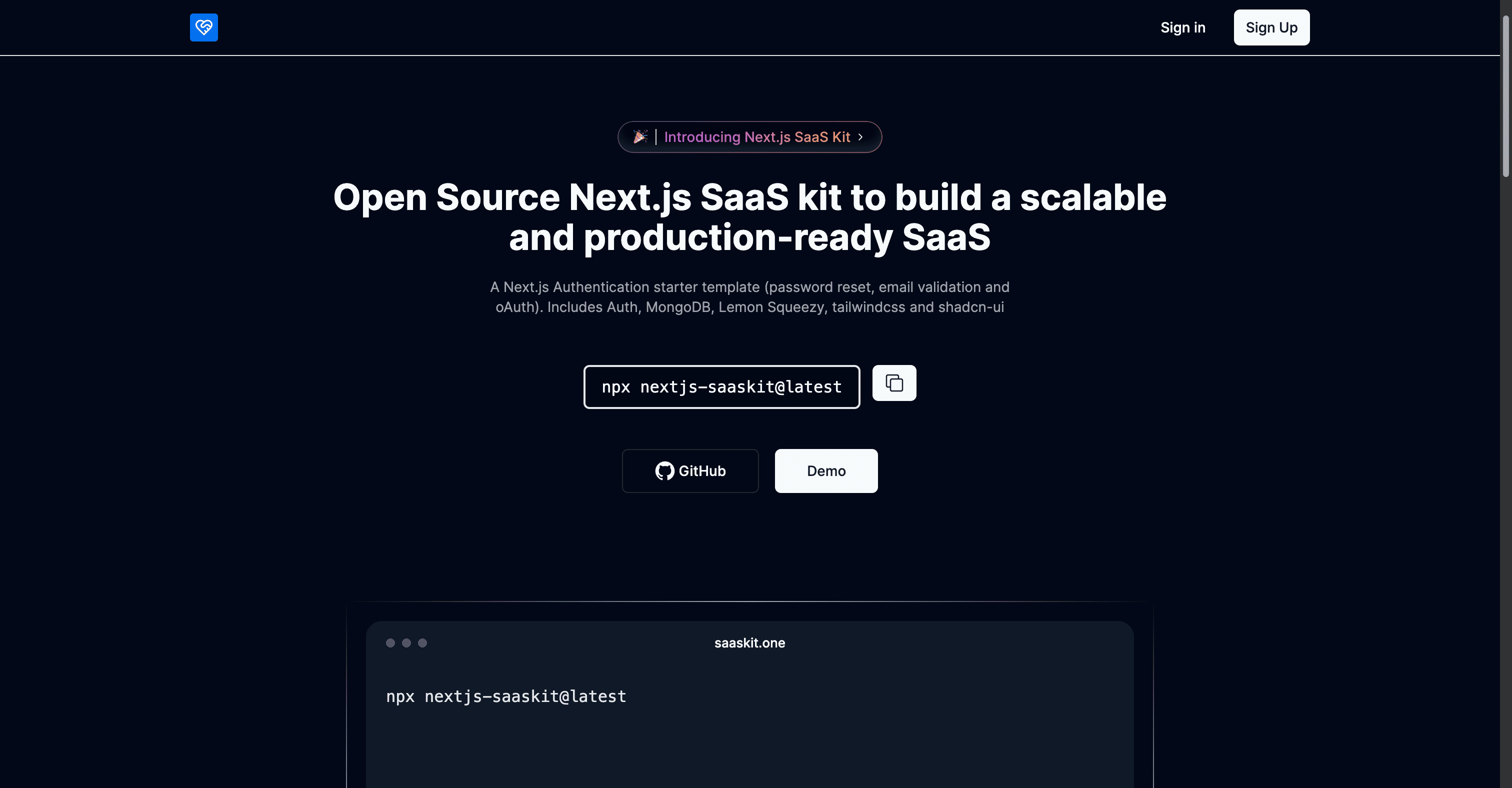Viewport: 1512px width, 788px height.
Task: Click the subtitle describing the authentication starter template
Action: (749, 296)
